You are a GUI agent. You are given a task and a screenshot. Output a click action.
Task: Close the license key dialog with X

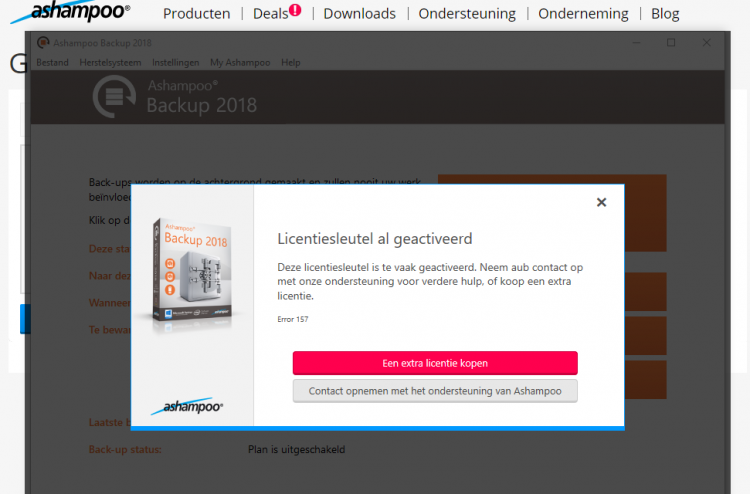point(601,202)
